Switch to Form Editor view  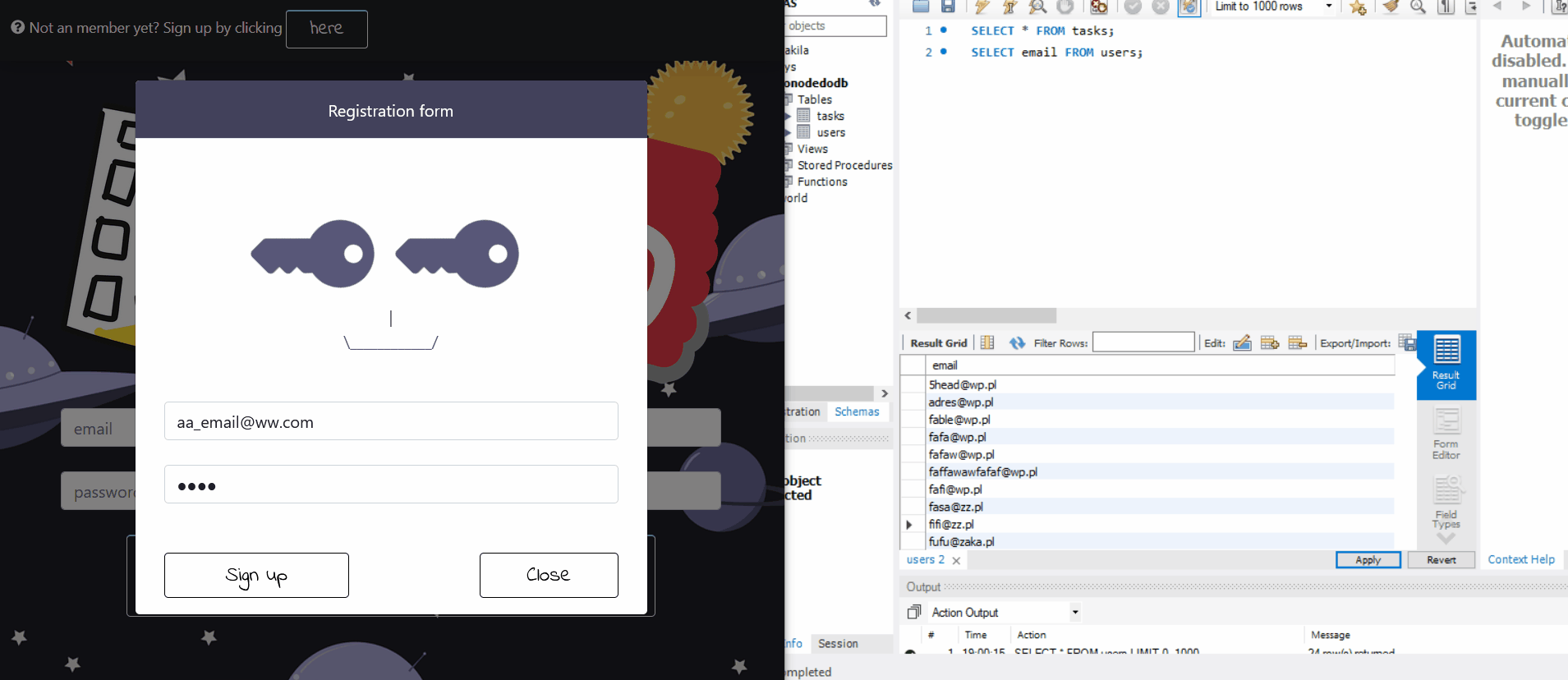pyautogui.click(x=1446, y=434)
